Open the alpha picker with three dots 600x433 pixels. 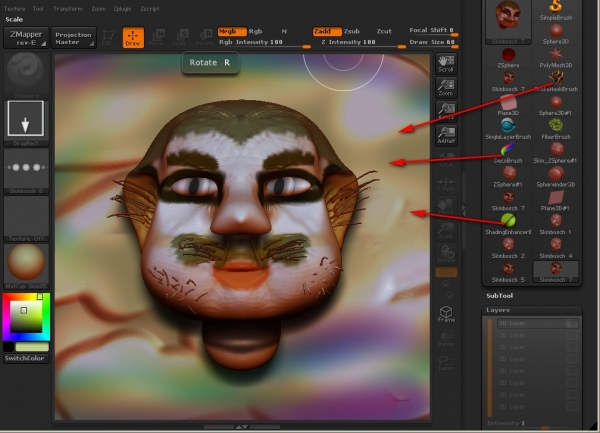coord(26,171)
